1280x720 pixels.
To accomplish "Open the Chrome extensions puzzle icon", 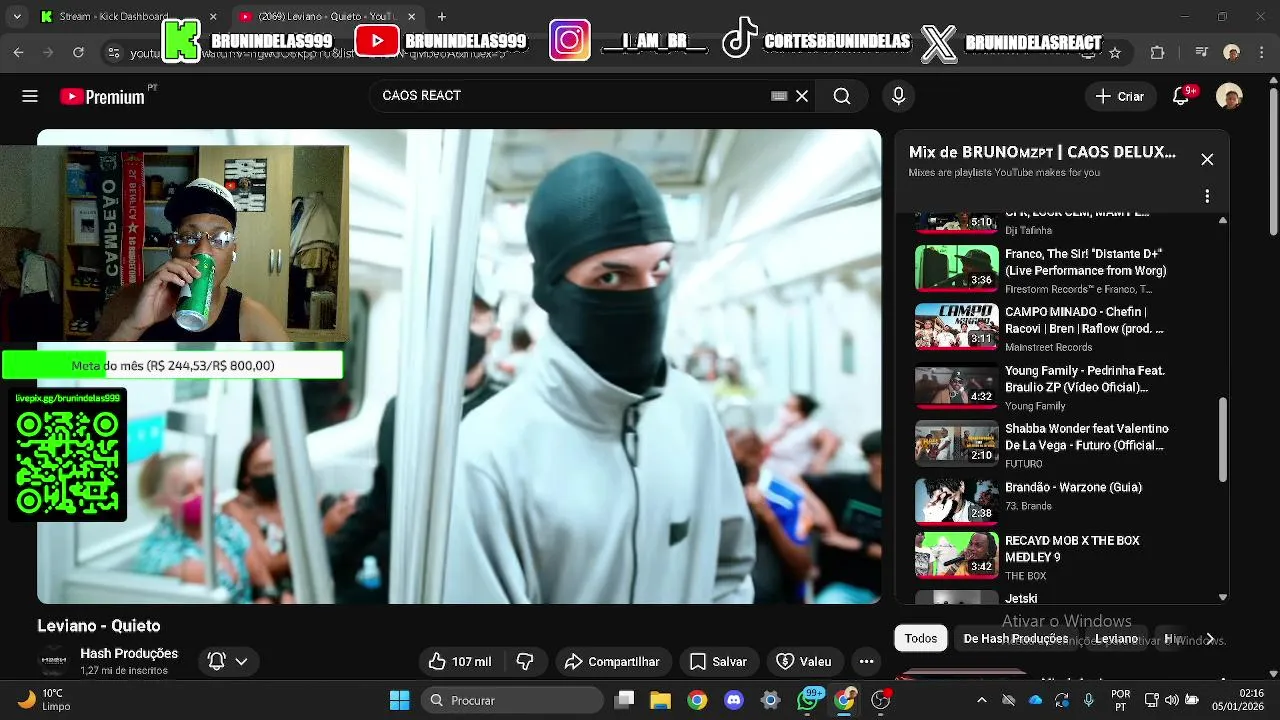I will tap(1158, 52).
